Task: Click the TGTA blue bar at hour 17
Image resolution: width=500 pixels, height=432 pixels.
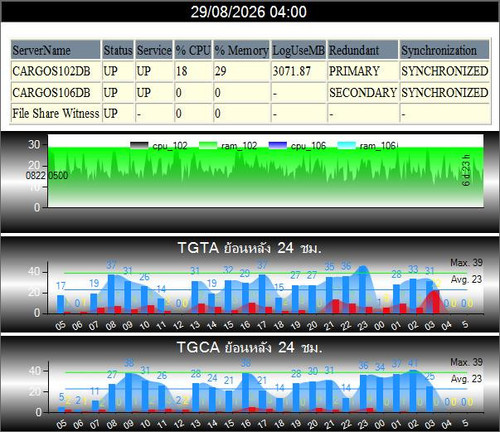Action: [x=262, y=294]
